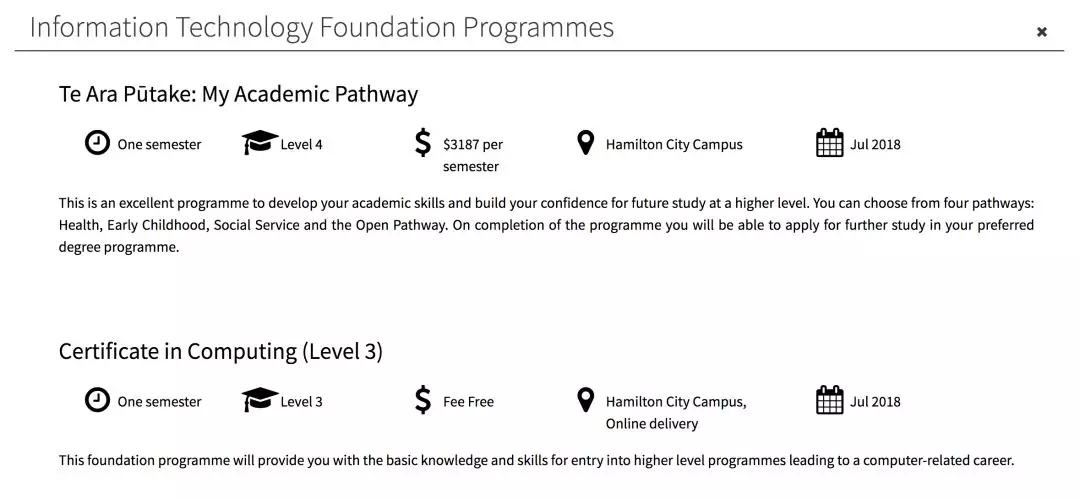Click the Te Ara Pūtake programme description paragraph

546,226
